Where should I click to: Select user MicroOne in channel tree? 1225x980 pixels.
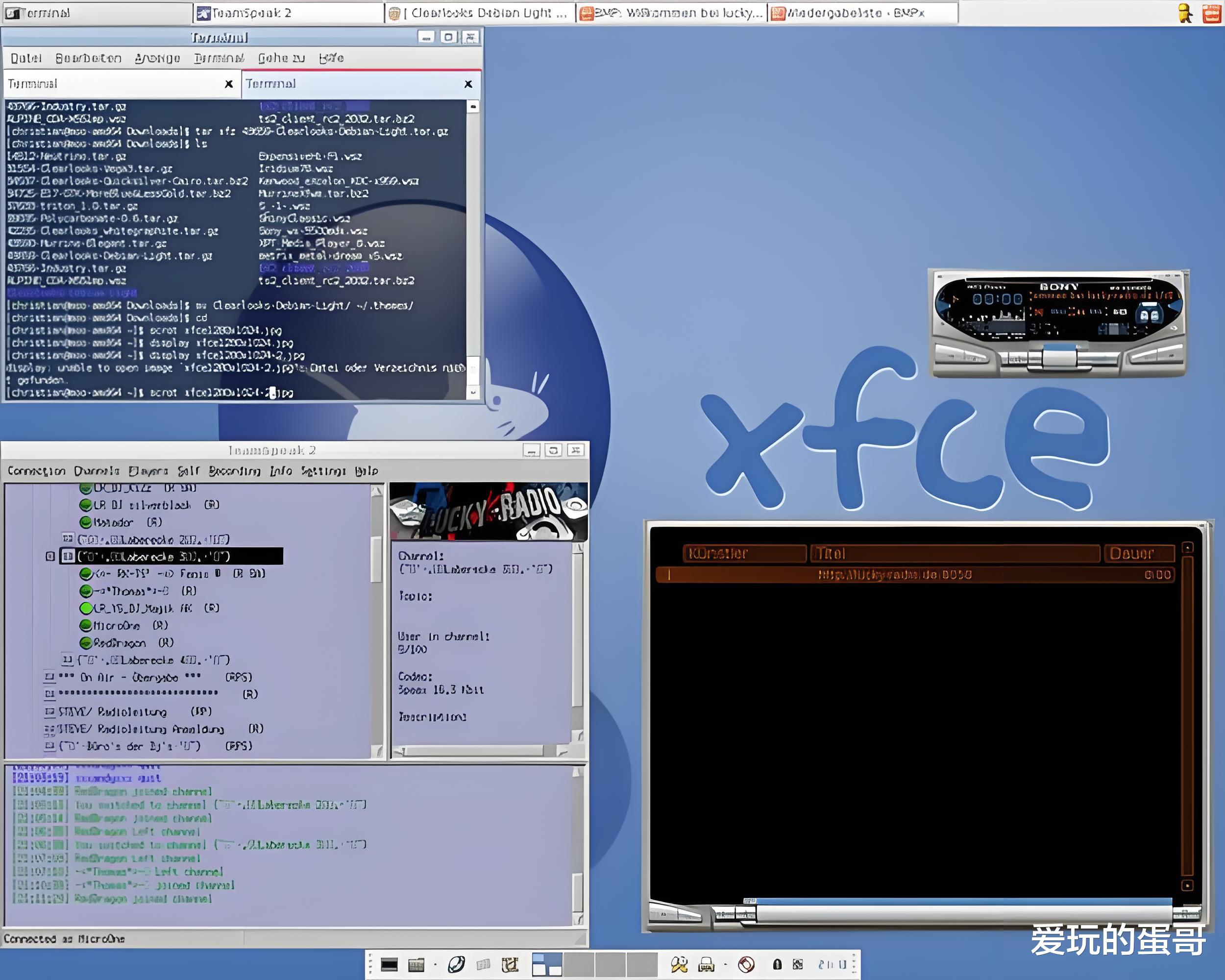click(131, 626)
